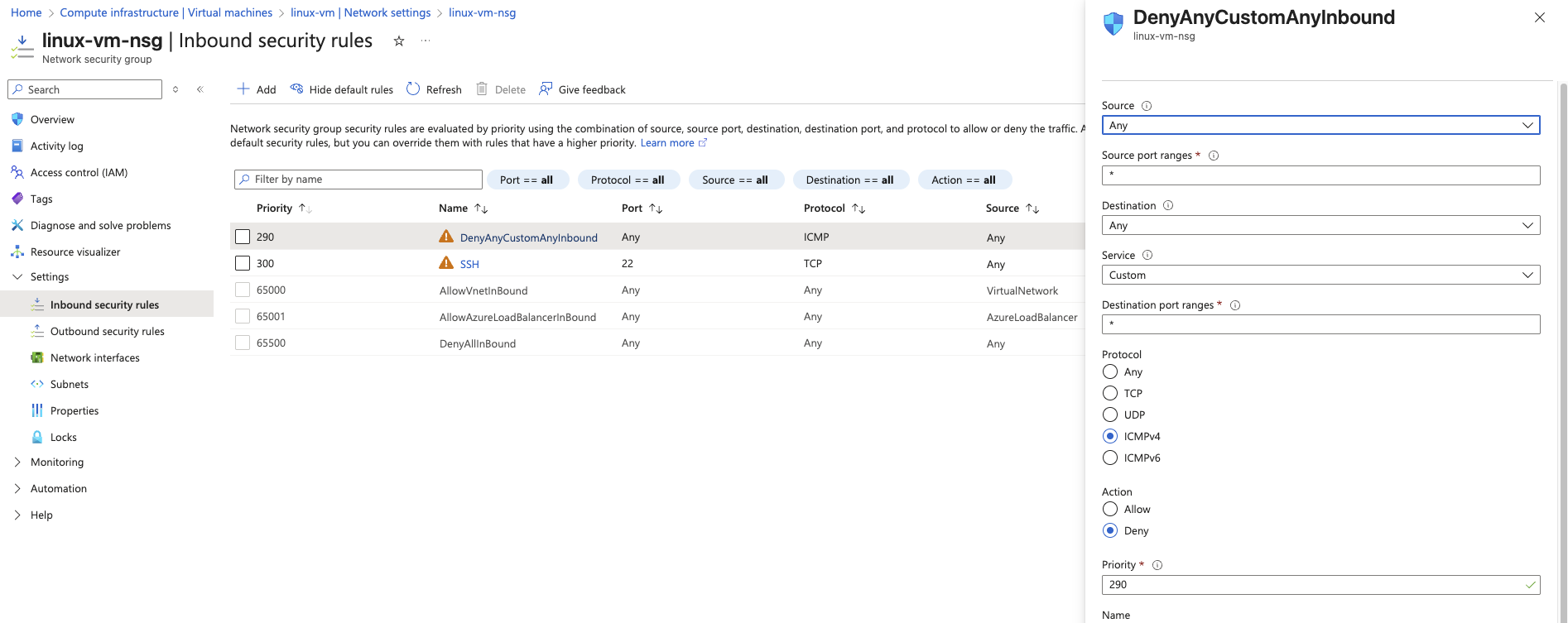
Task: Click the Tags icon in sidebar
Action: tap(17, 199)
